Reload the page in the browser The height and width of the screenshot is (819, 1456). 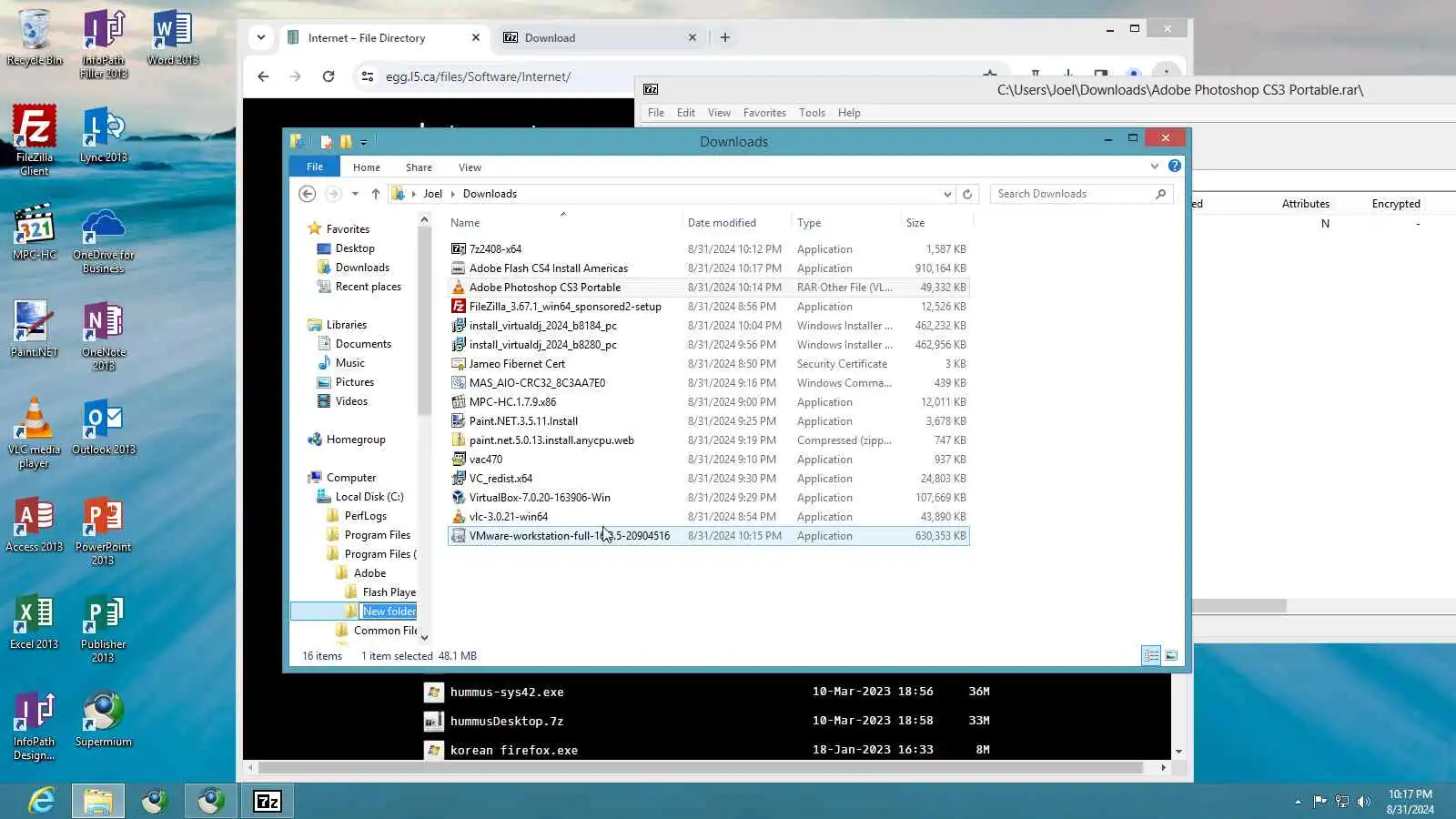pyautogui.click(x=329, y=76)
